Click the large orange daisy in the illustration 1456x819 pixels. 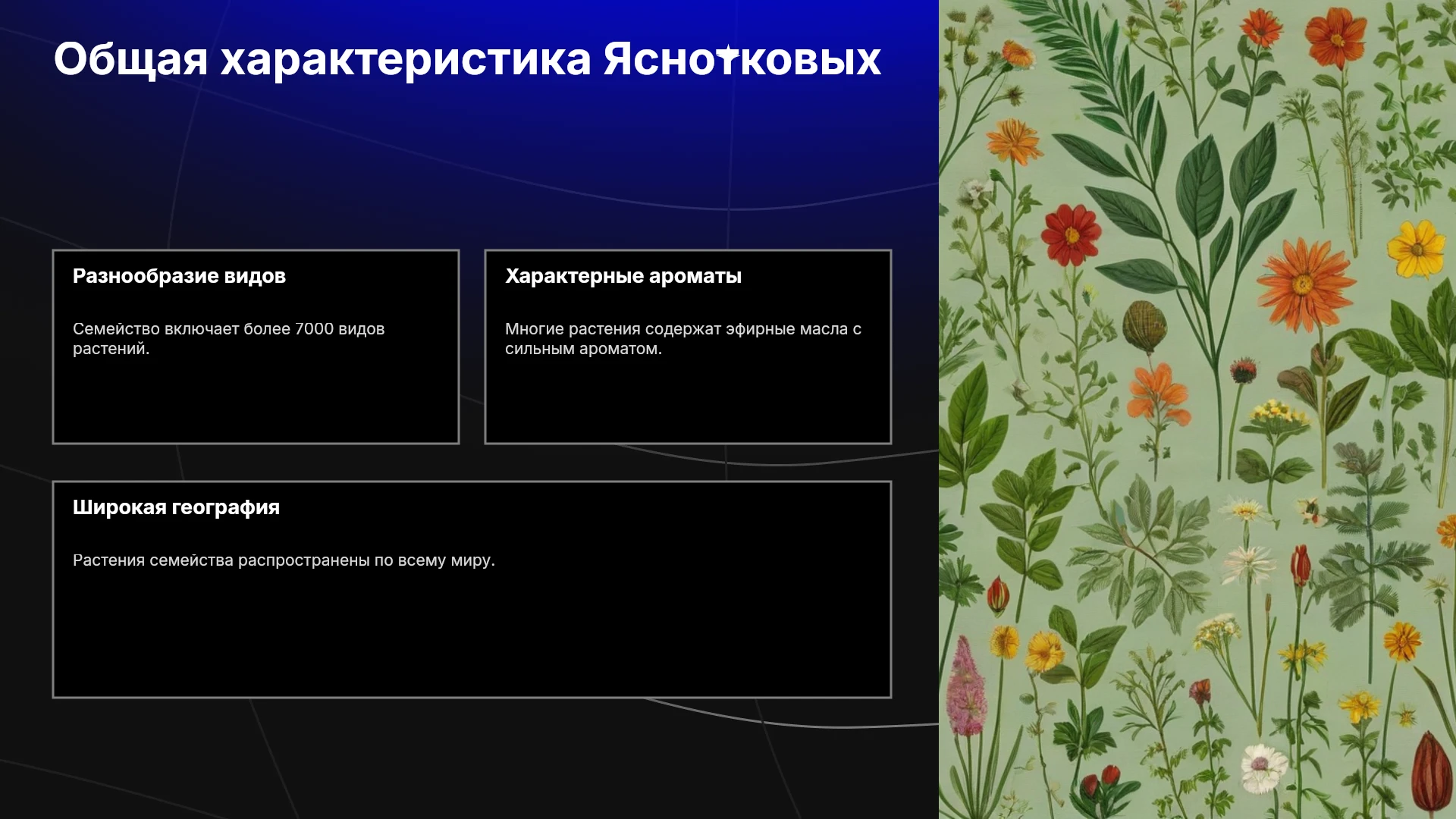tap(1304, 284)
